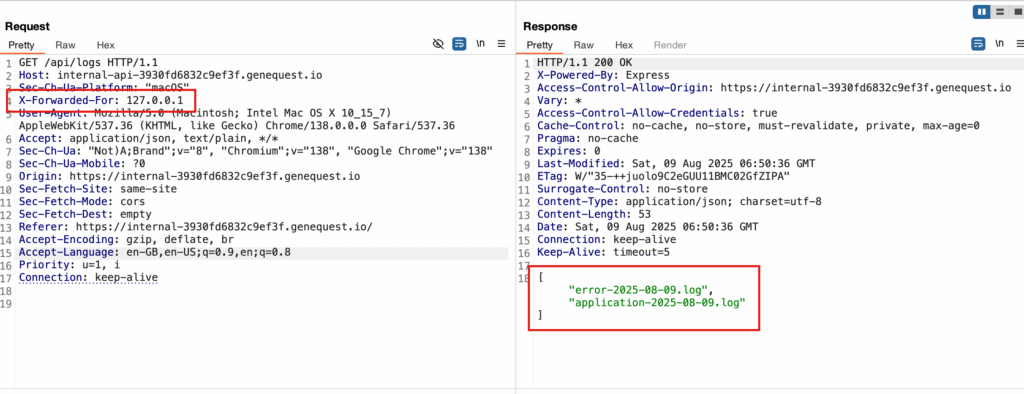Show non-printable characters in Request
This screenshot has width=1024, height=394.
point(481,44)
